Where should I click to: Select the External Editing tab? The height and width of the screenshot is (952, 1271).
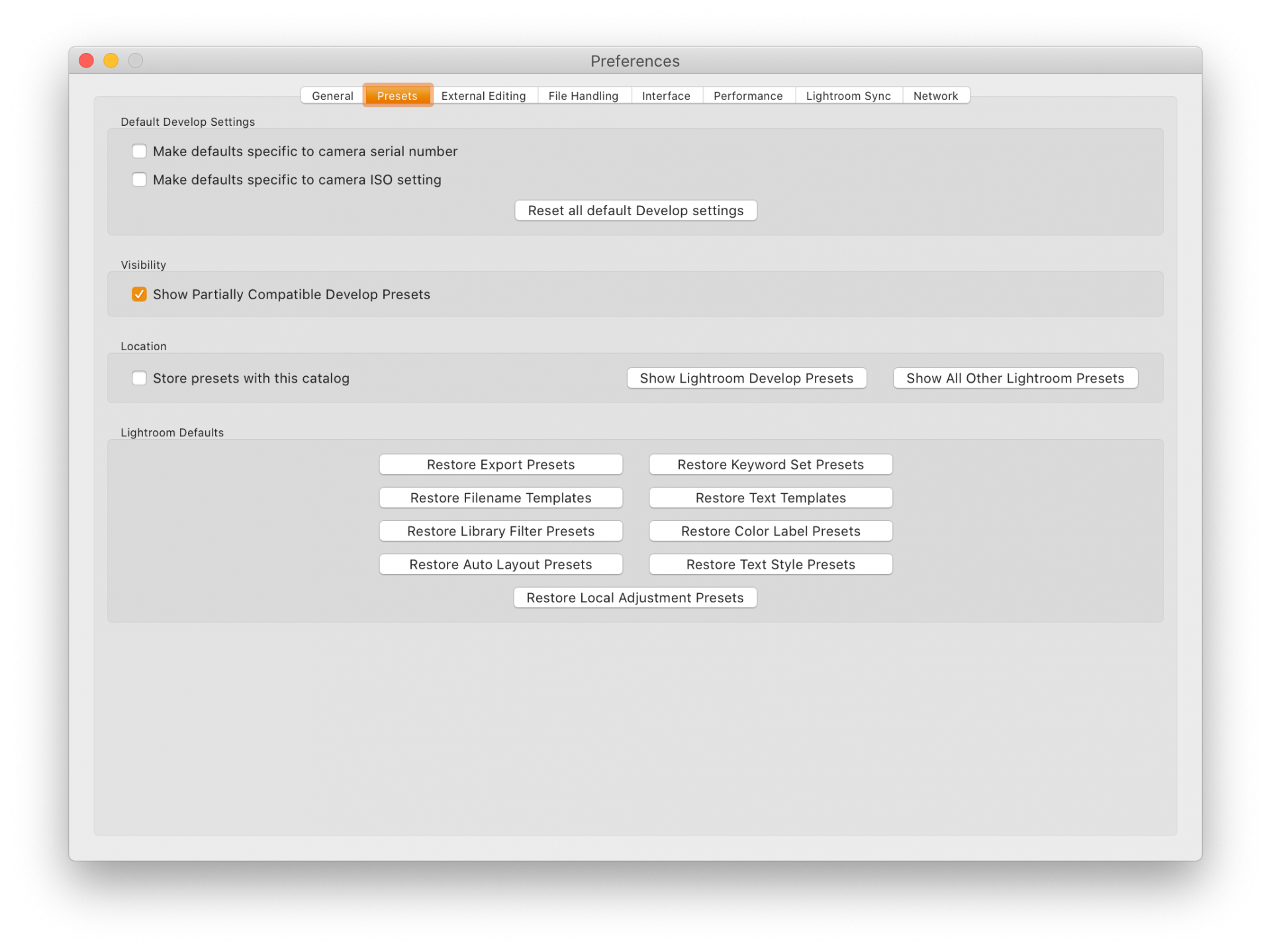pyautogui.click(x=484, y=96)
